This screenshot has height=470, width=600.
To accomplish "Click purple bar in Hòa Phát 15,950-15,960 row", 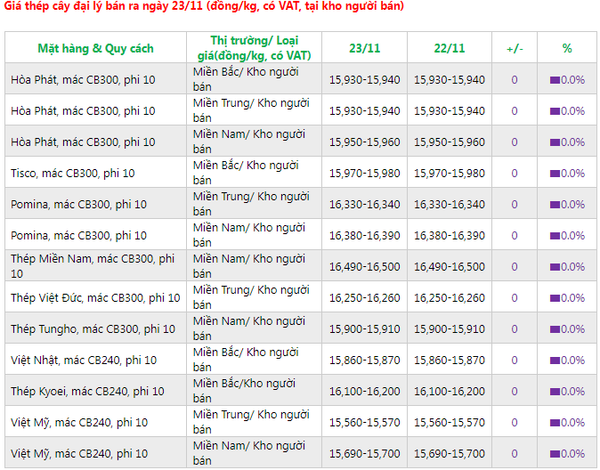I will coord(555,143).
